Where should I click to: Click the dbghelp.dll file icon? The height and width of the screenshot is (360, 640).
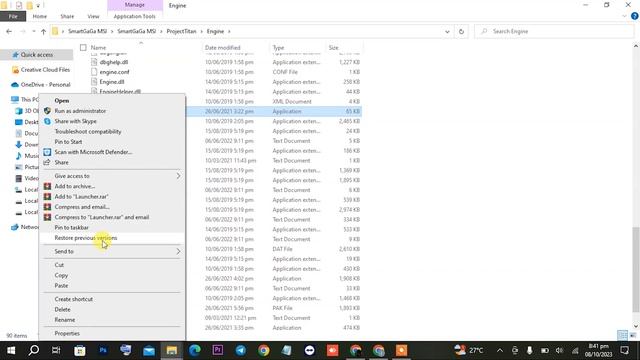point(94,62)
